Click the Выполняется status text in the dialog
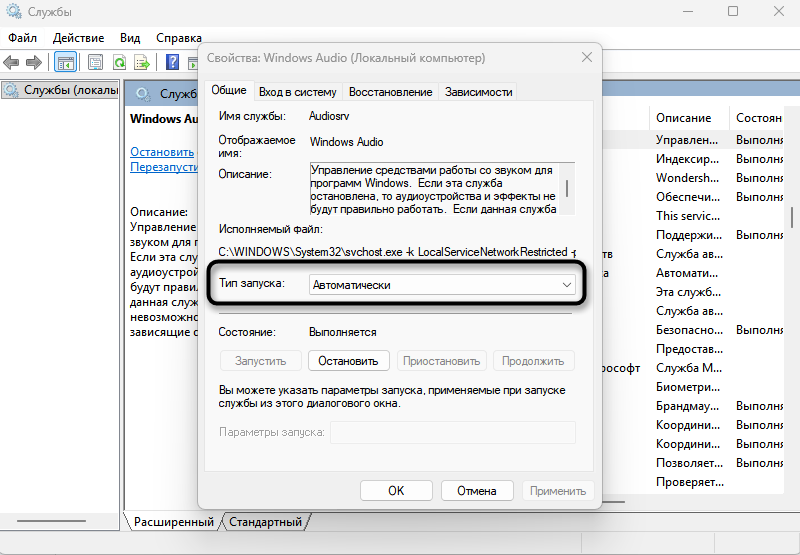Screen dimensions: 800x555 [343, 332]
